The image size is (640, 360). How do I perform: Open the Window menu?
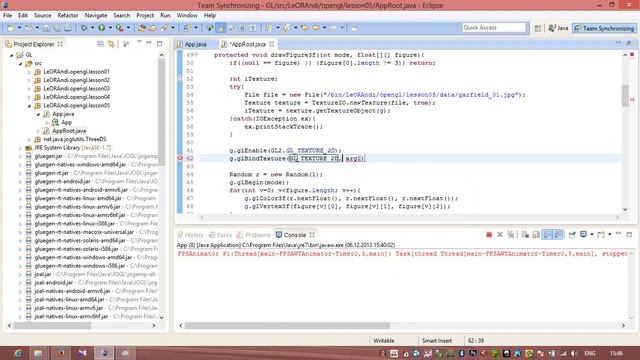coord(187,16)
